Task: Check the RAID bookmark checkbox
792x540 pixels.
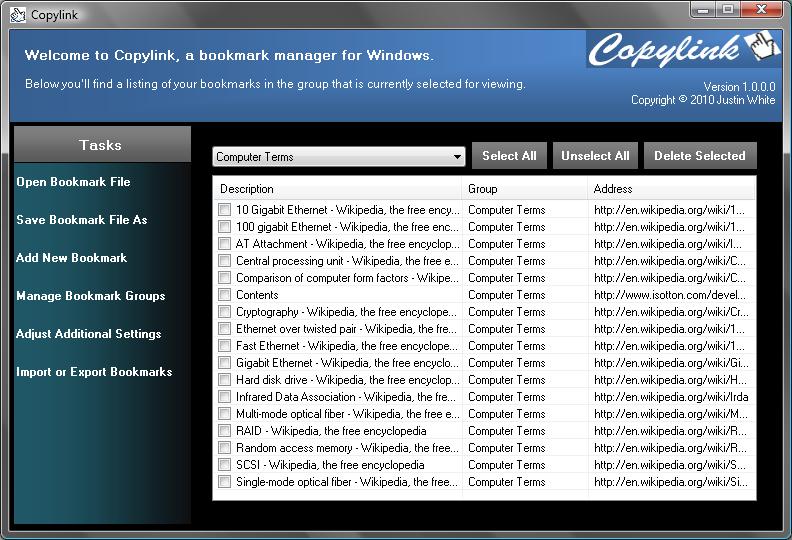Action: coord(224,431)
